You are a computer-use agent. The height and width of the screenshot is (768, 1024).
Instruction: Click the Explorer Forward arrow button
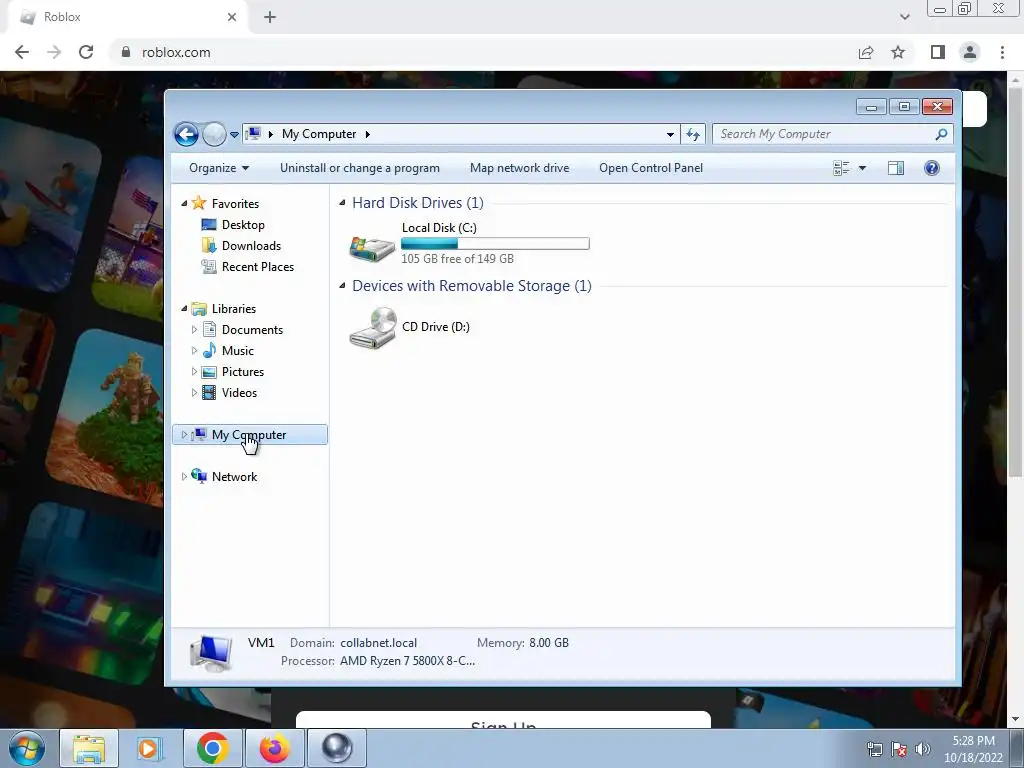coord(214,135)
